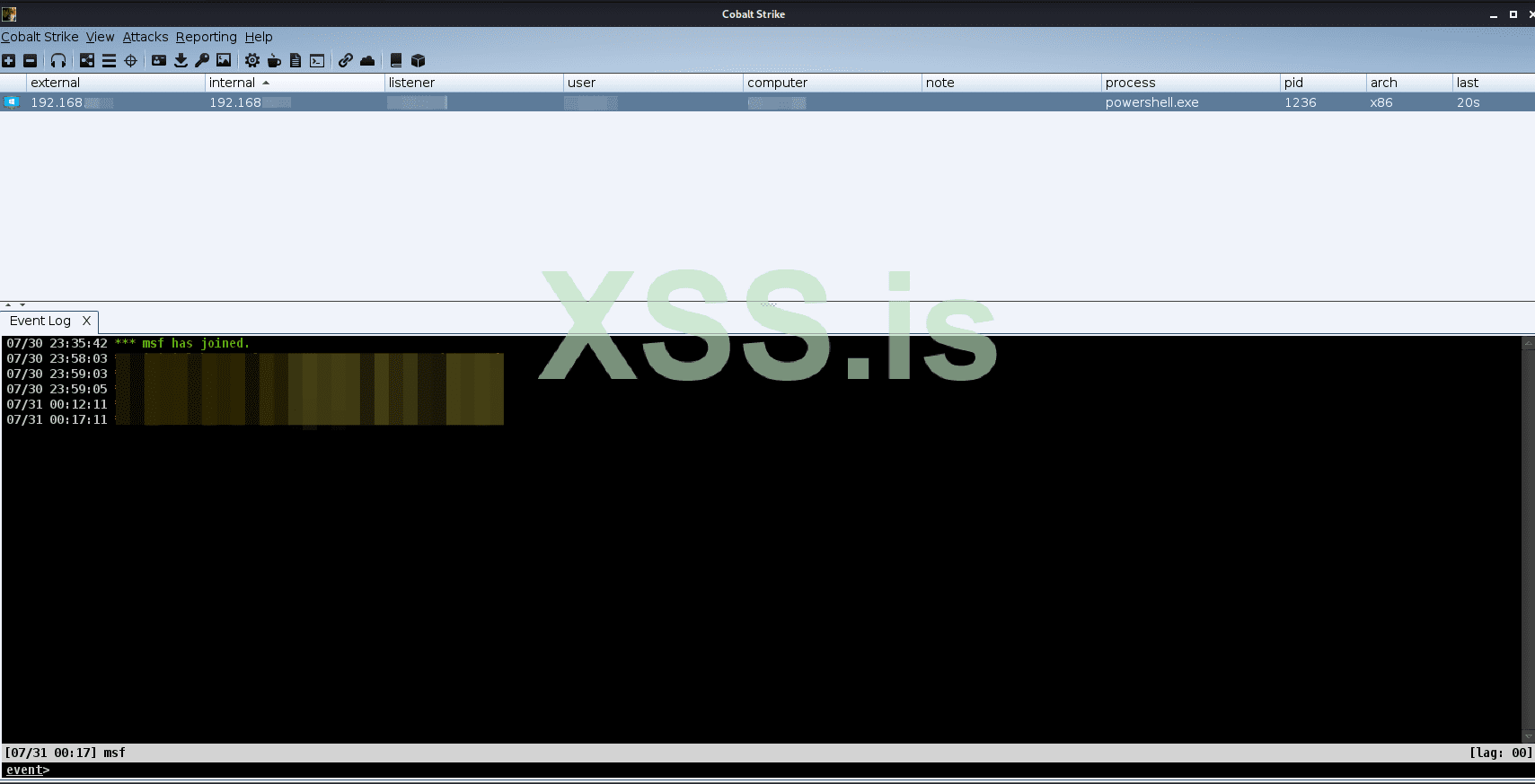Viewport: 1535px width, 784px height.
Task: Sort sessions by the note column header
Action: [x=1011, y=83]
